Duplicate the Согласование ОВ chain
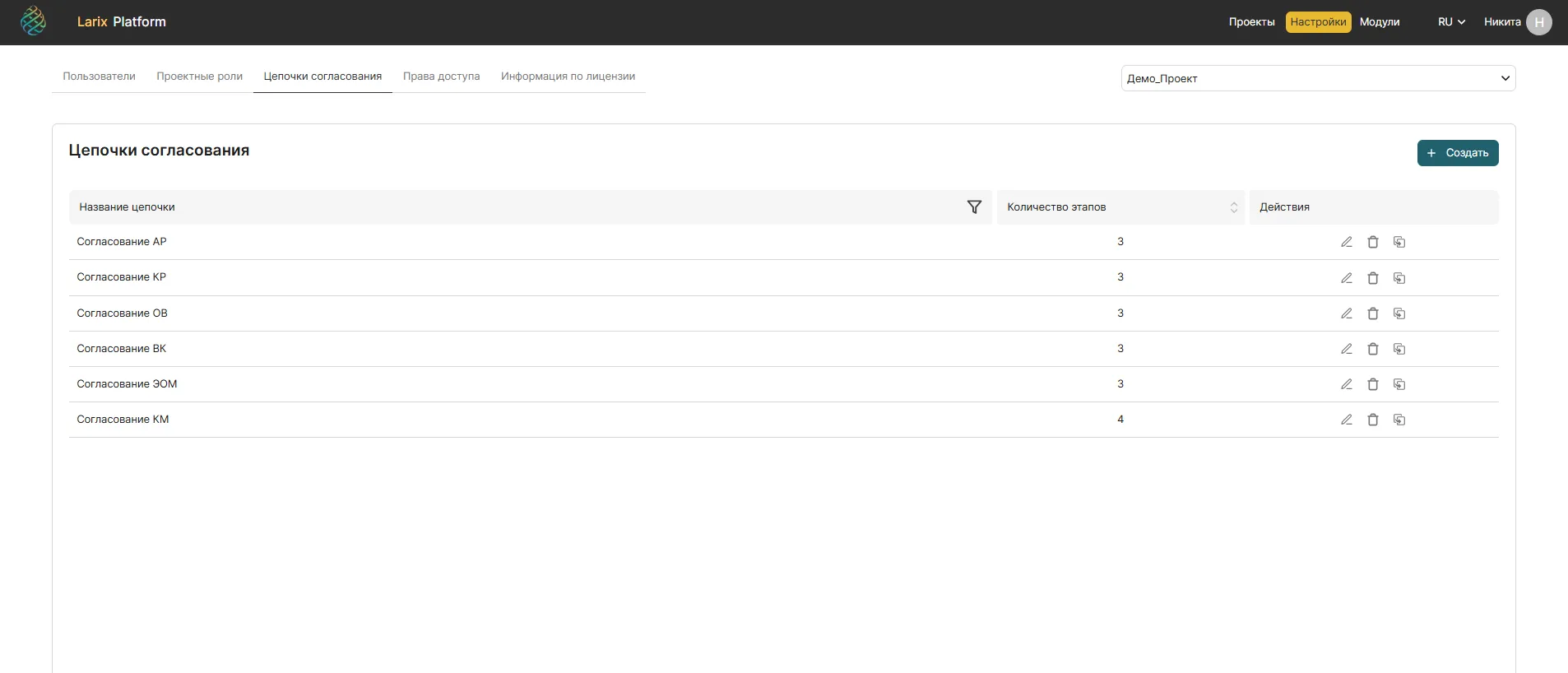1568x673 pixels. point(1399,313)
